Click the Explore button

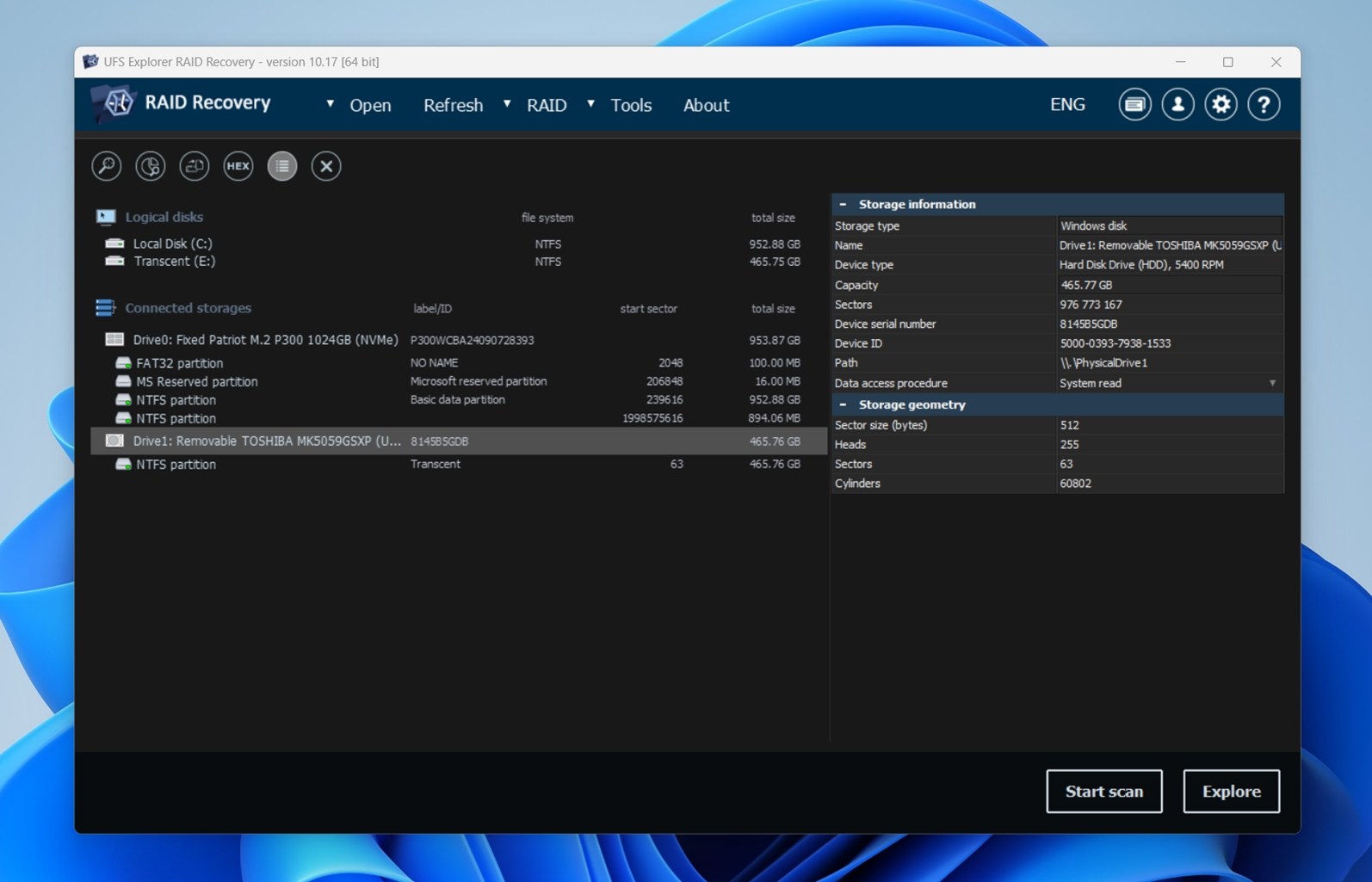click(x=1231, y=792)
